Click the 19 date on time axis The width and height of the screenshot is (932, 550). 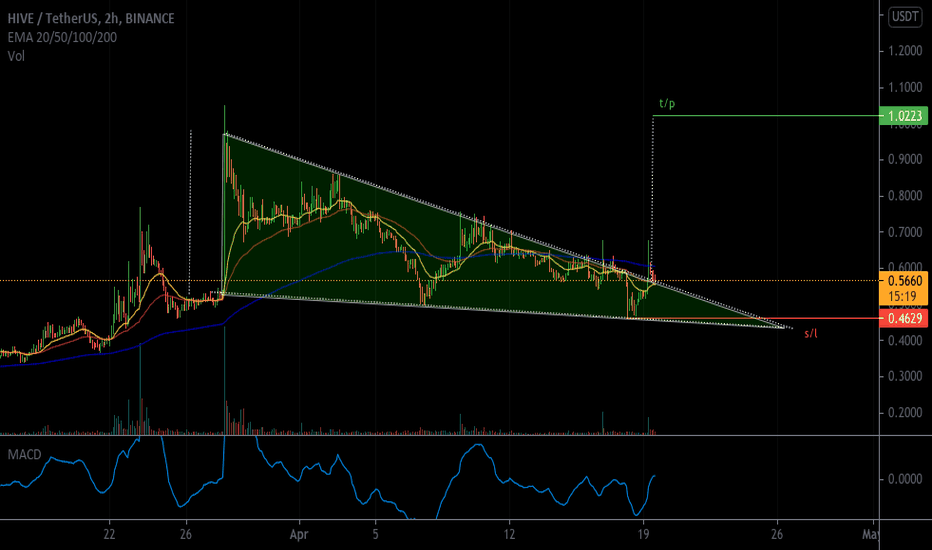click(643, 534)
